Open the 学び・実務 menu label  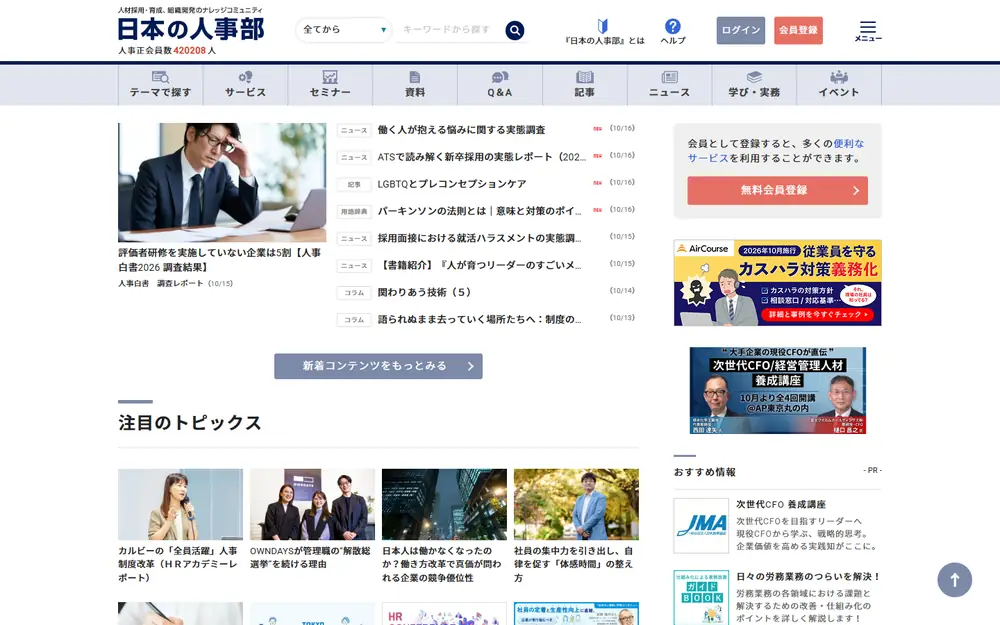click(x=754, y=92)
